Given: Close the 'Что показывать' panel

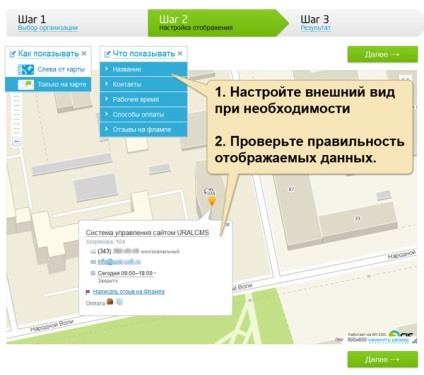Looking at the screenshot, I should tap(180, 53).
